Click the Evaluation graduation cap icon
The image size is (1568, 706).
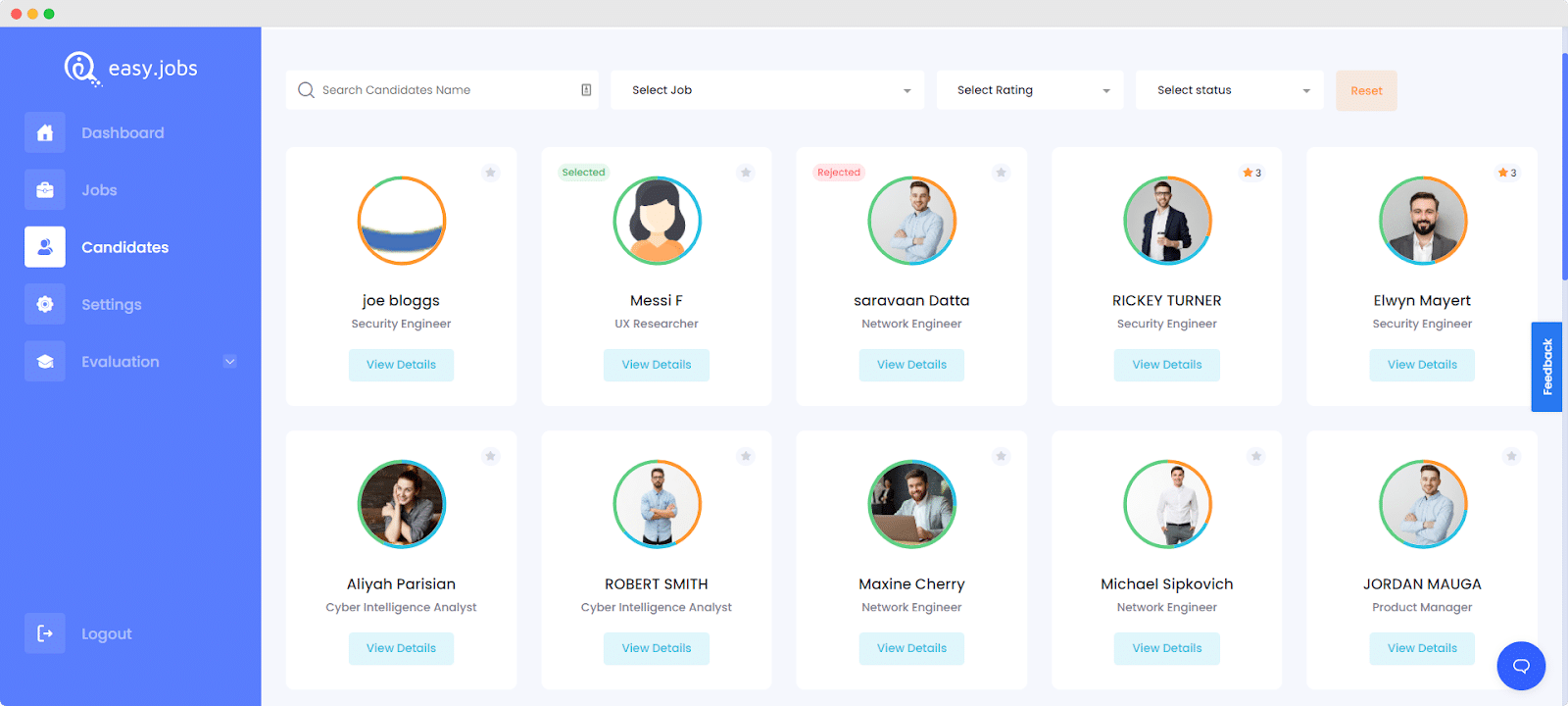click(x=45, y=362)
